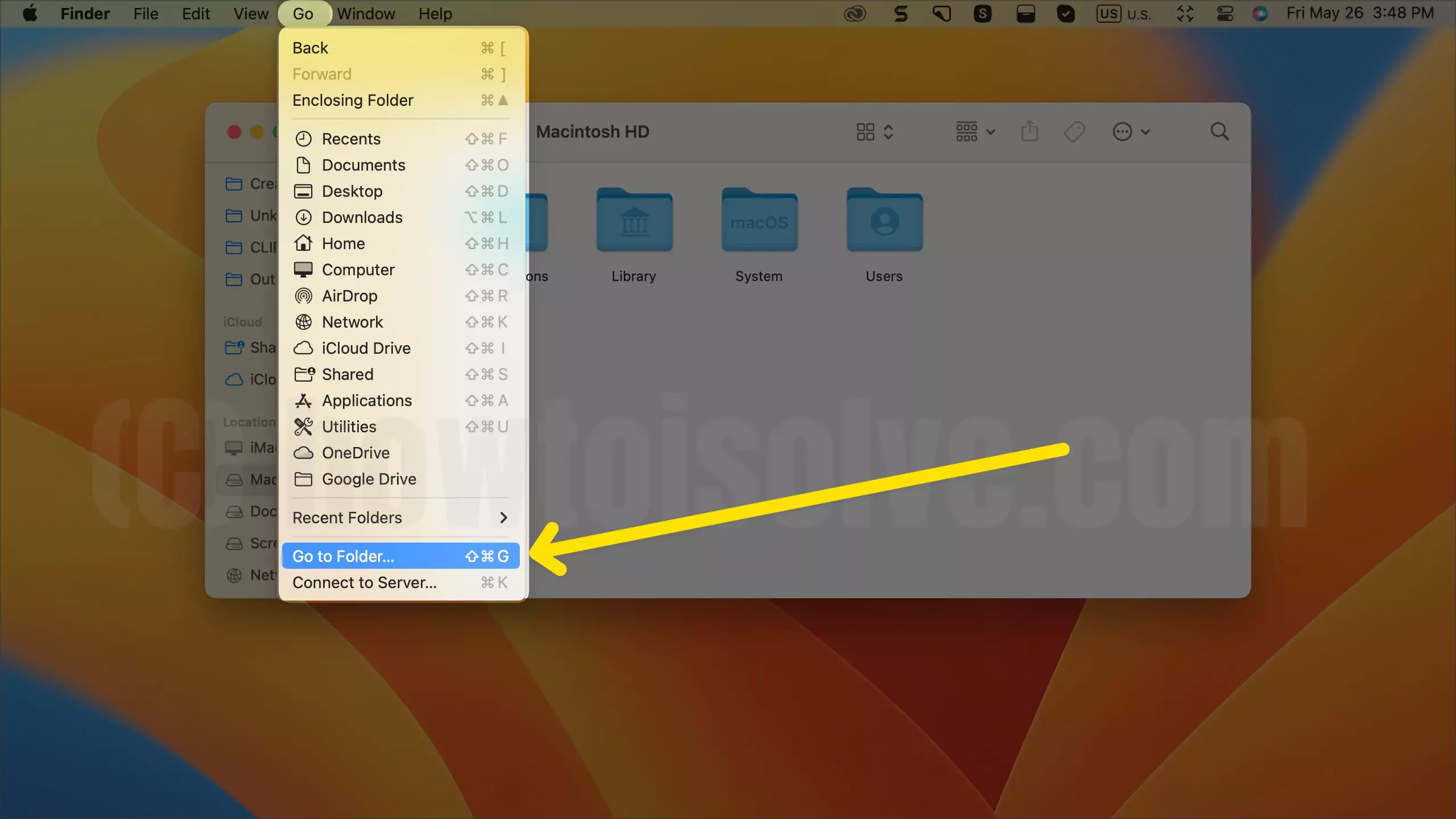Choose Google Drive in Go menu
The height and width of the screenshot is (819, 1456).
(401, 479)
